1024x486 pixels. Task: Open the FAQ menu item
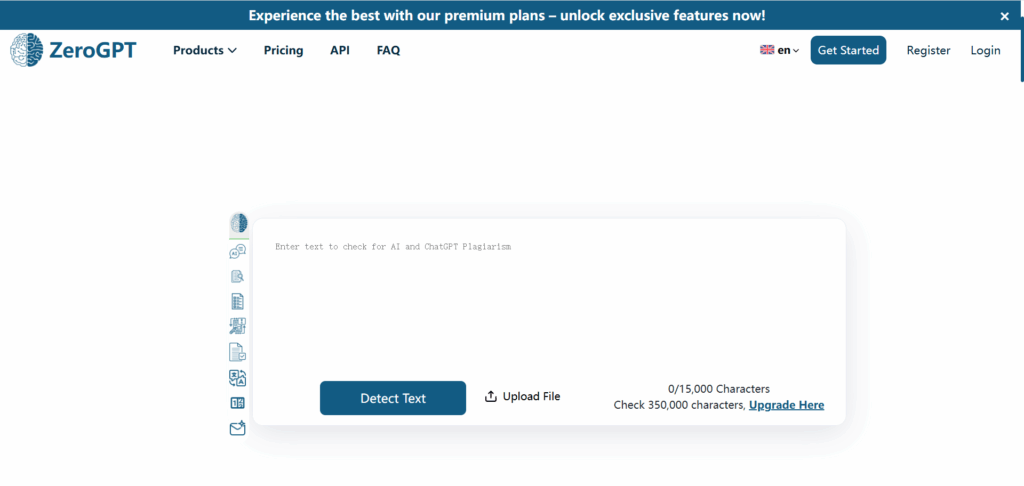(388, 50)
